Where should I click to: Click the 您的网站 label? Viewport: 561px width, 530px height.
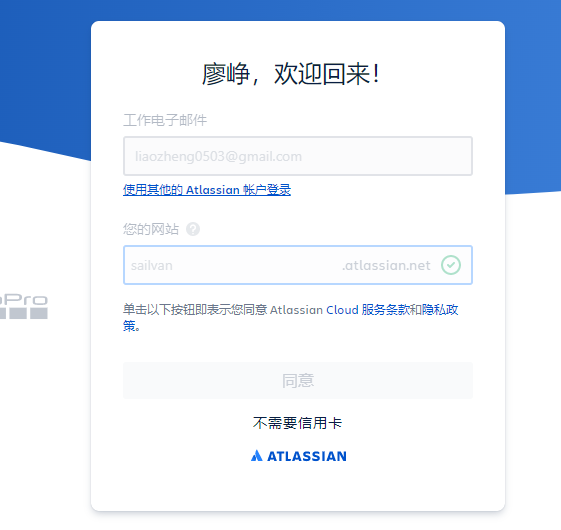point(151,229)
